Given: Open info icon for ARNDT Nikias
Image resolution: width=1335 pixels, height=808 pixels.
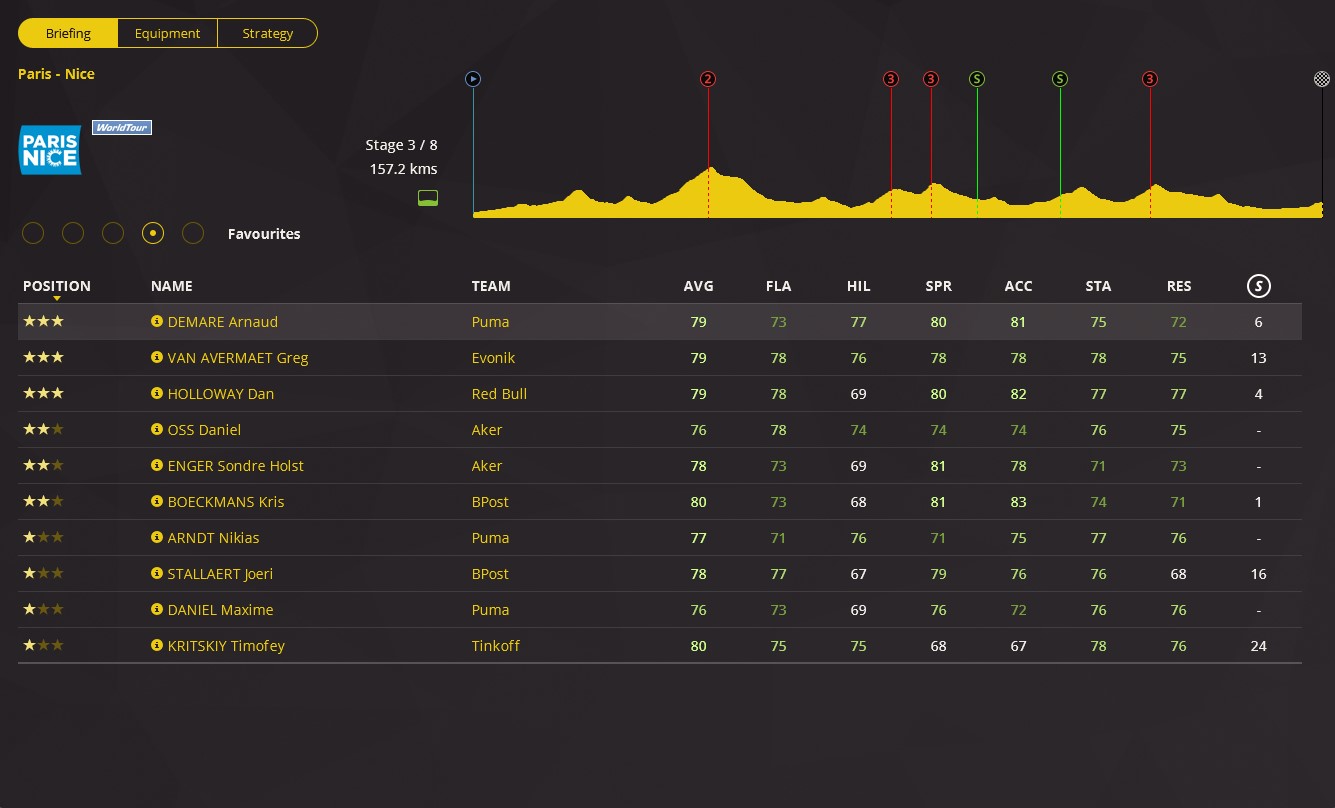Looking at the screenshot, I should (156, 538).
